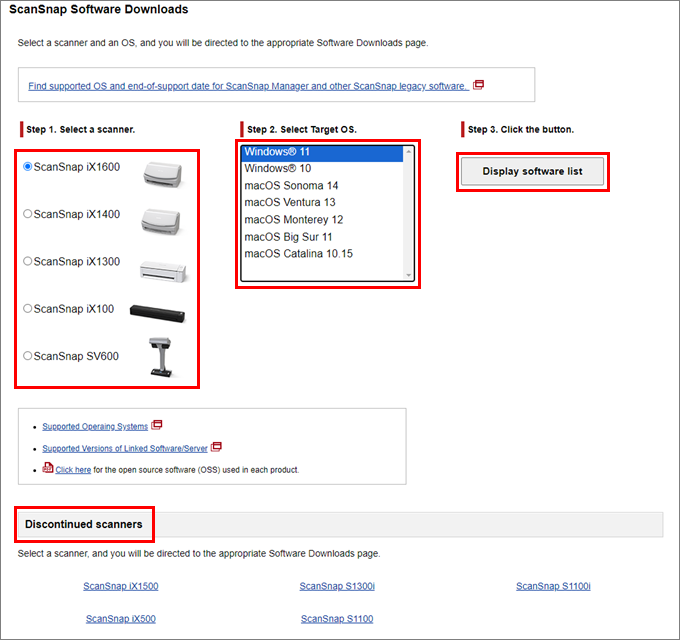Pick the ScanSnap iX100 radio option

(28, 308)
